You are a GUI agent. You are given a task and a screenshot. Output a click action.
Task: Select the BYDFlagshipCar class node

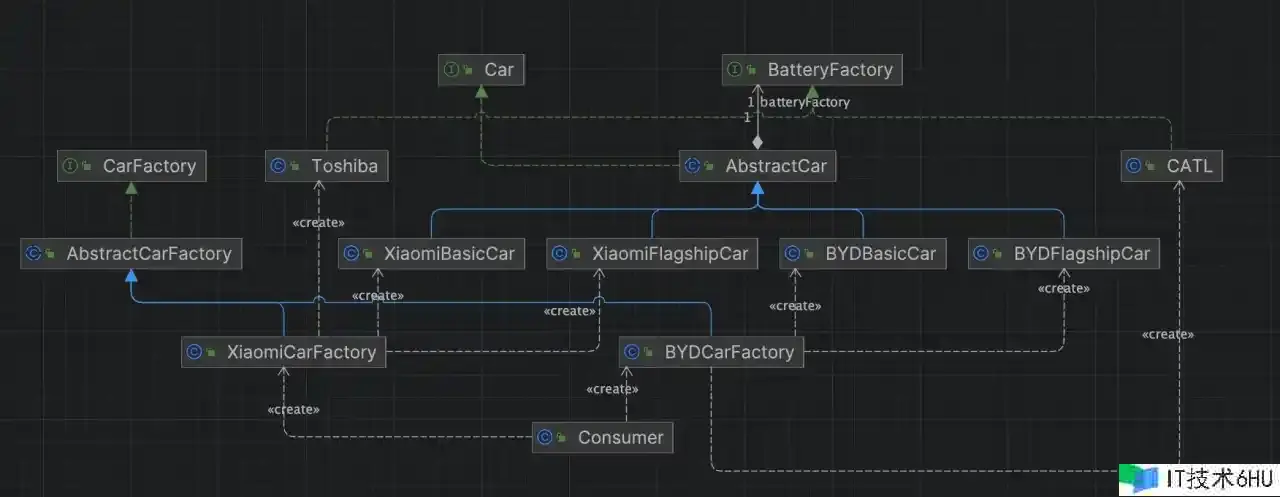[x=1064, y=254]
